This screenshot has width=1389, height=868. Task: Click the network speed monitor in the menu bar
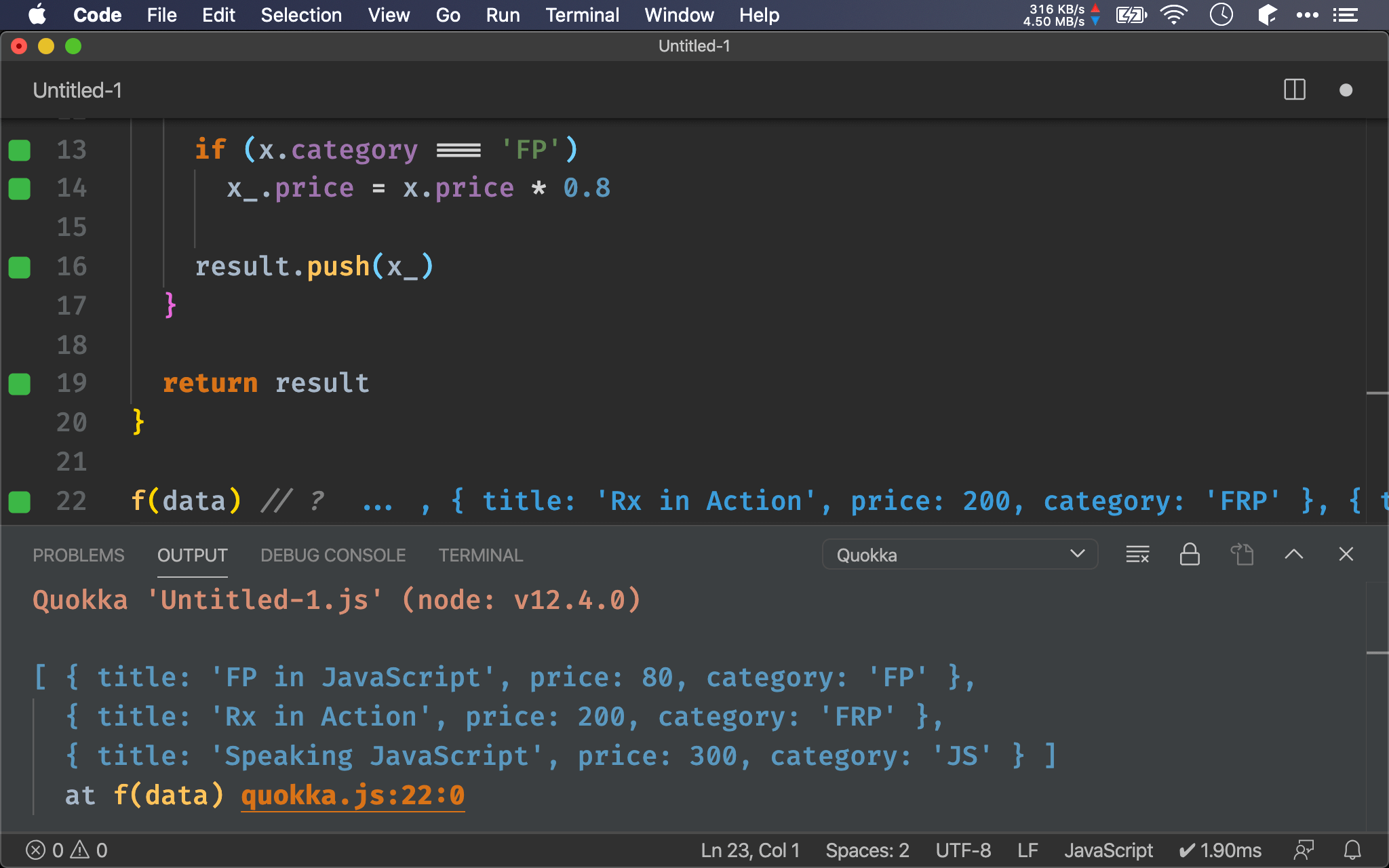pos(1061,15)
